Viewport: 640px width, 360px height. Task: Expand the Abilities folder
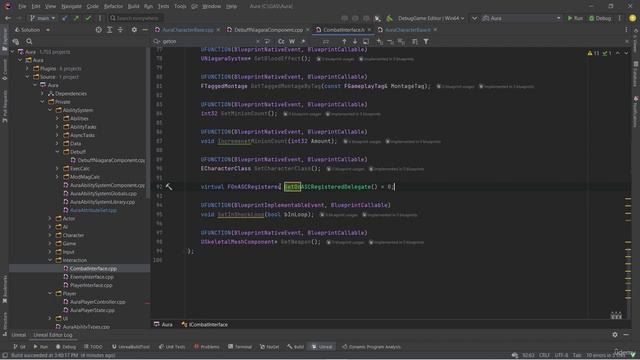point(58,118)
